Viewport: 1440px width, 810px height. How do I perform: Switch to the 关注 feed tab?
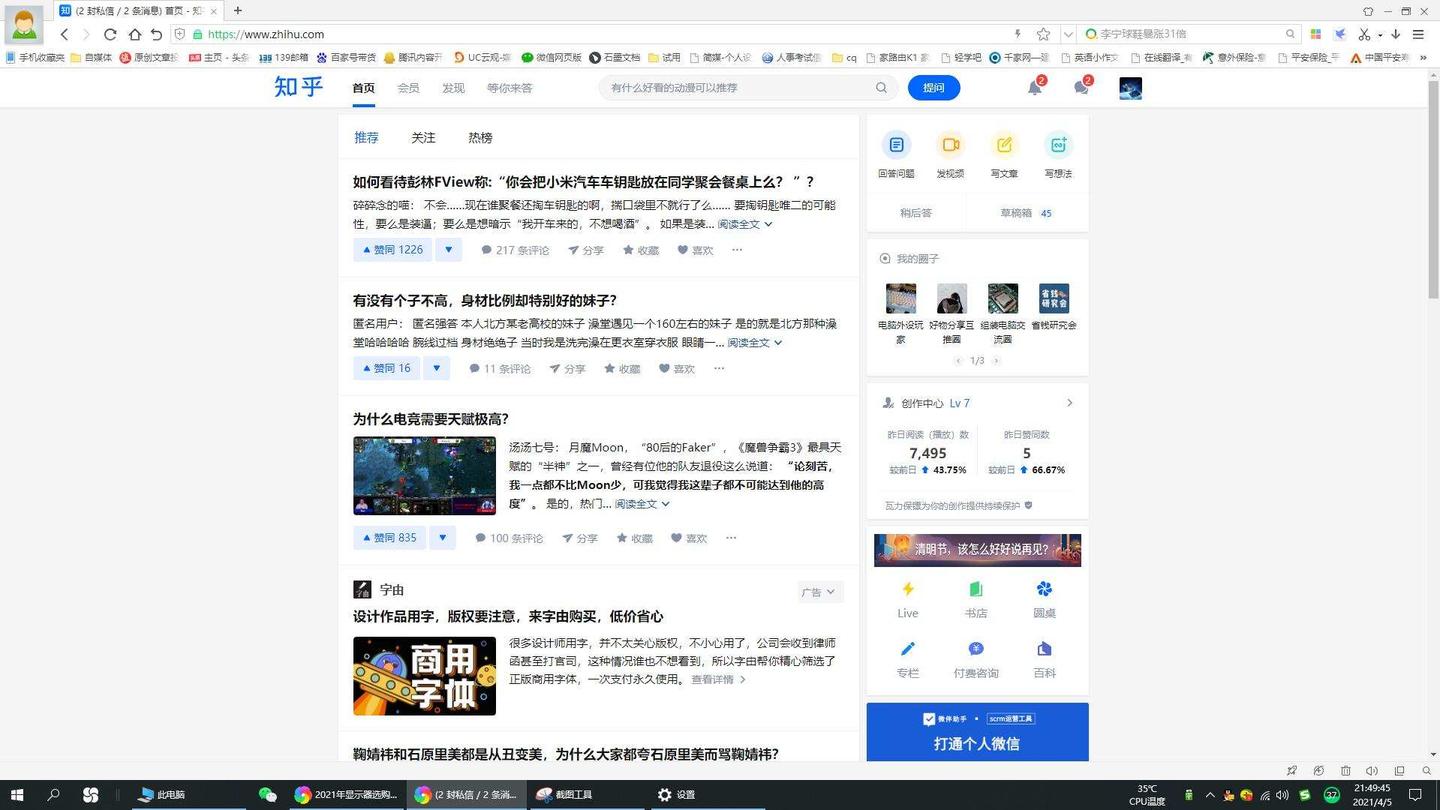tap(424, 138)
